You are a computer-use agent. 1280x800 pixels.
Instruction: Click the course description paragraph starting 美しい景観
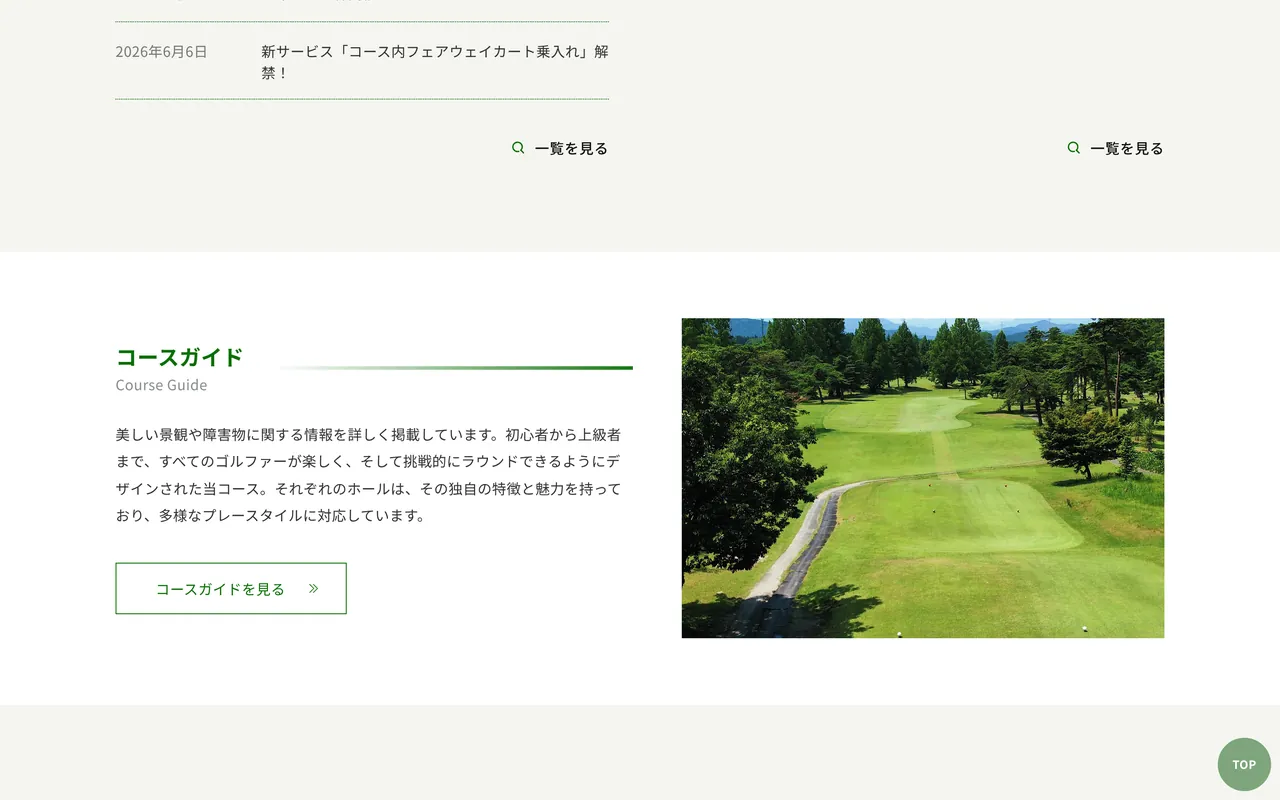coord(368,475)
